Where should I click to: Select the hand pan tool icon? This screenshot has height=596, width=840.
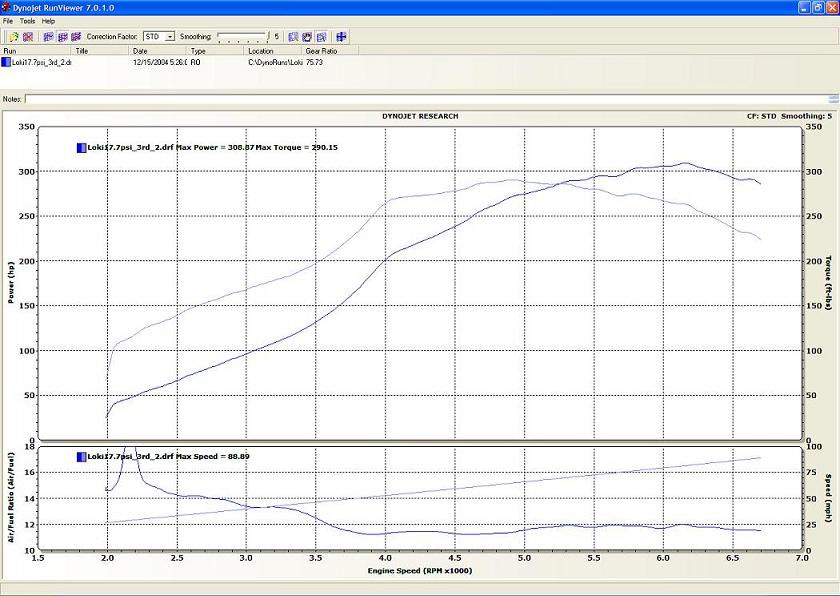click(308, 36)
